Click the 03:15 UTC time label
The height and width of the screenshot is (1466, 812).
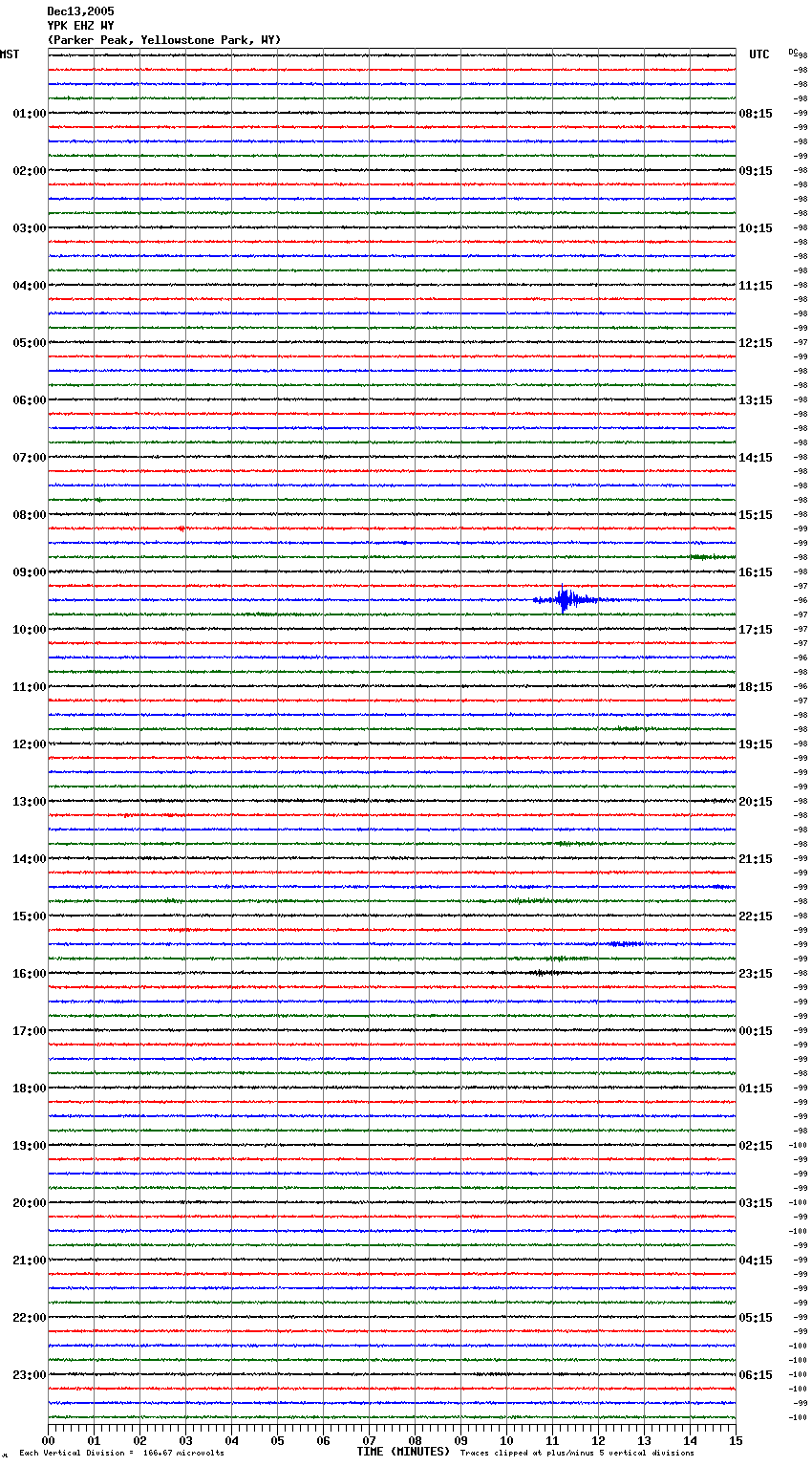click(756, 1203)
